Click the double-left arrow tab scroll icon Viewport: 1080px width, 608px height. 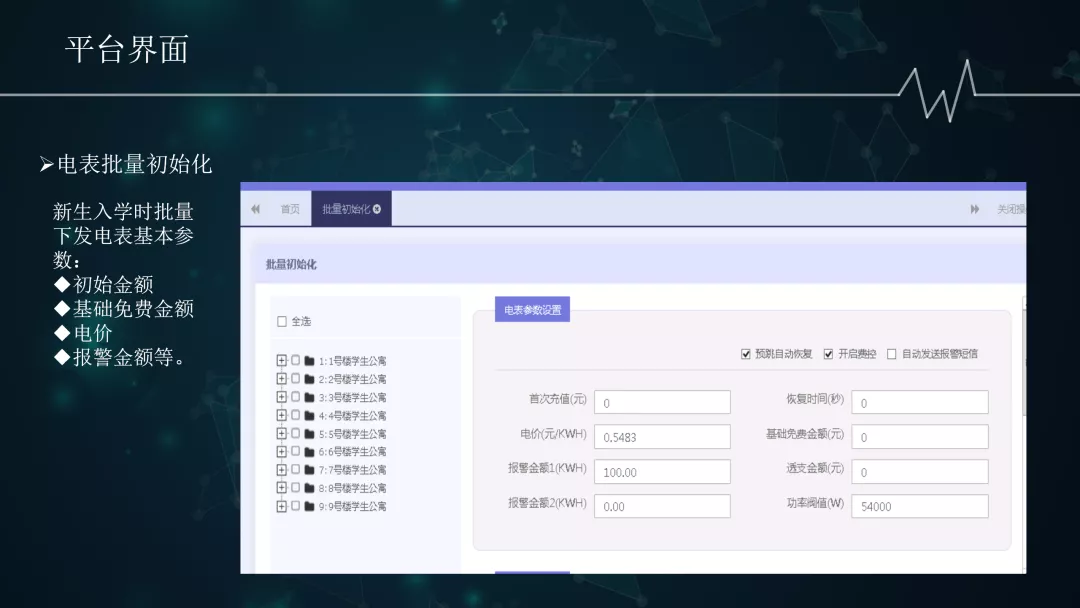256,208
